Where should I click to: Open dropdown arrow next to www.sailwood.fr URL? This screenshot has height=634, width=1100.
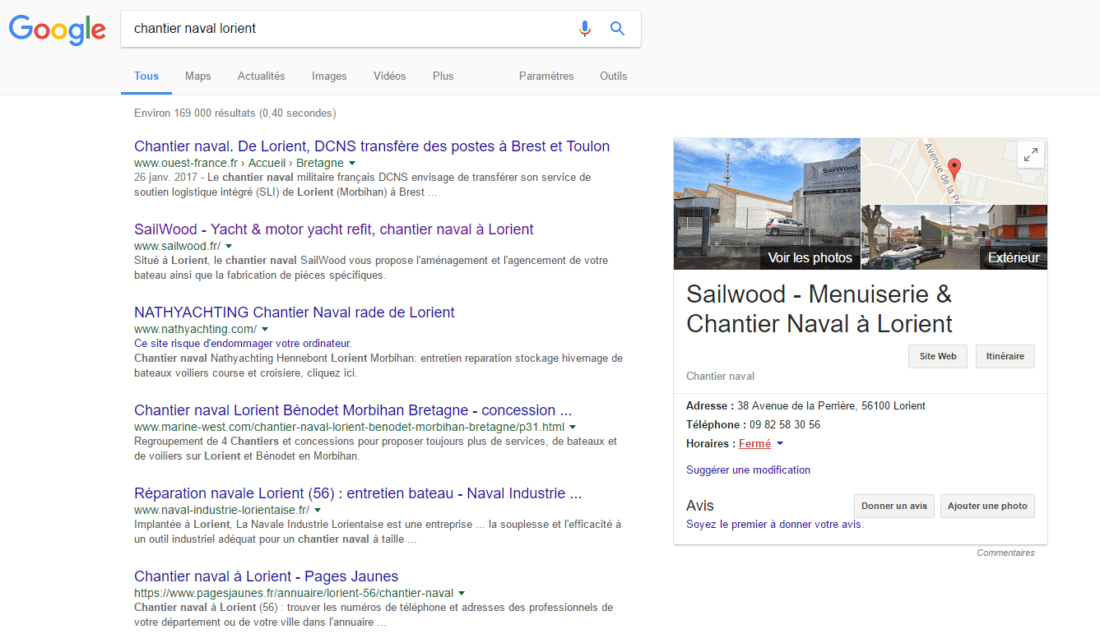tap(229, 246)
